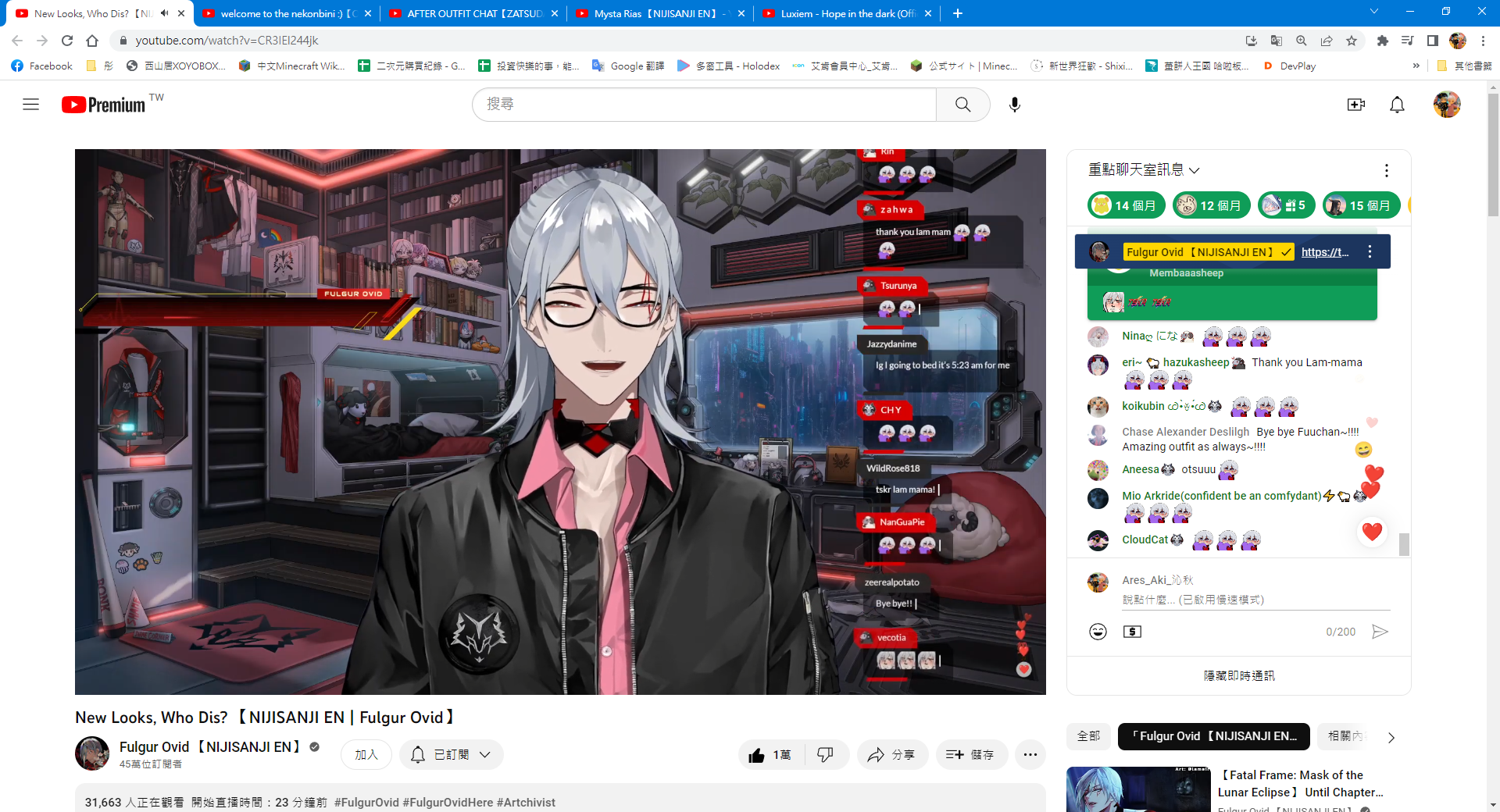Like the video thumbs-up button
The width and height of the screenshot is (1500, 812).
tap(770, 755)
